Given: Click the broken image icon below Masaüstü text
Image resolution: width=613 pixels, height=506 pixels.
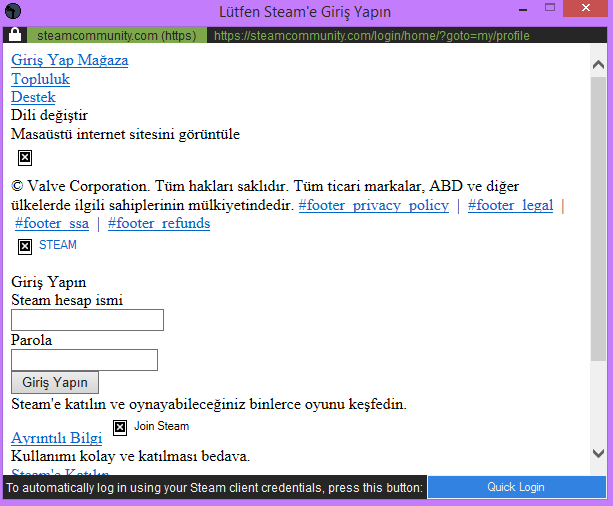Looking at the screenshot, I should 25,158.
